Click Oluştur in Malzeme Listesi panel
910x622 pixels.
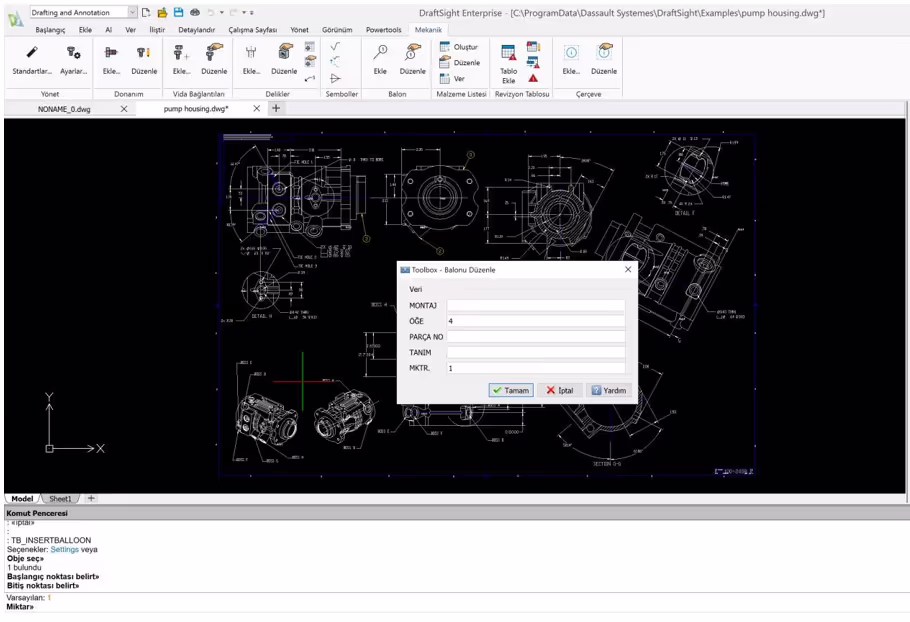click(459, 46)
